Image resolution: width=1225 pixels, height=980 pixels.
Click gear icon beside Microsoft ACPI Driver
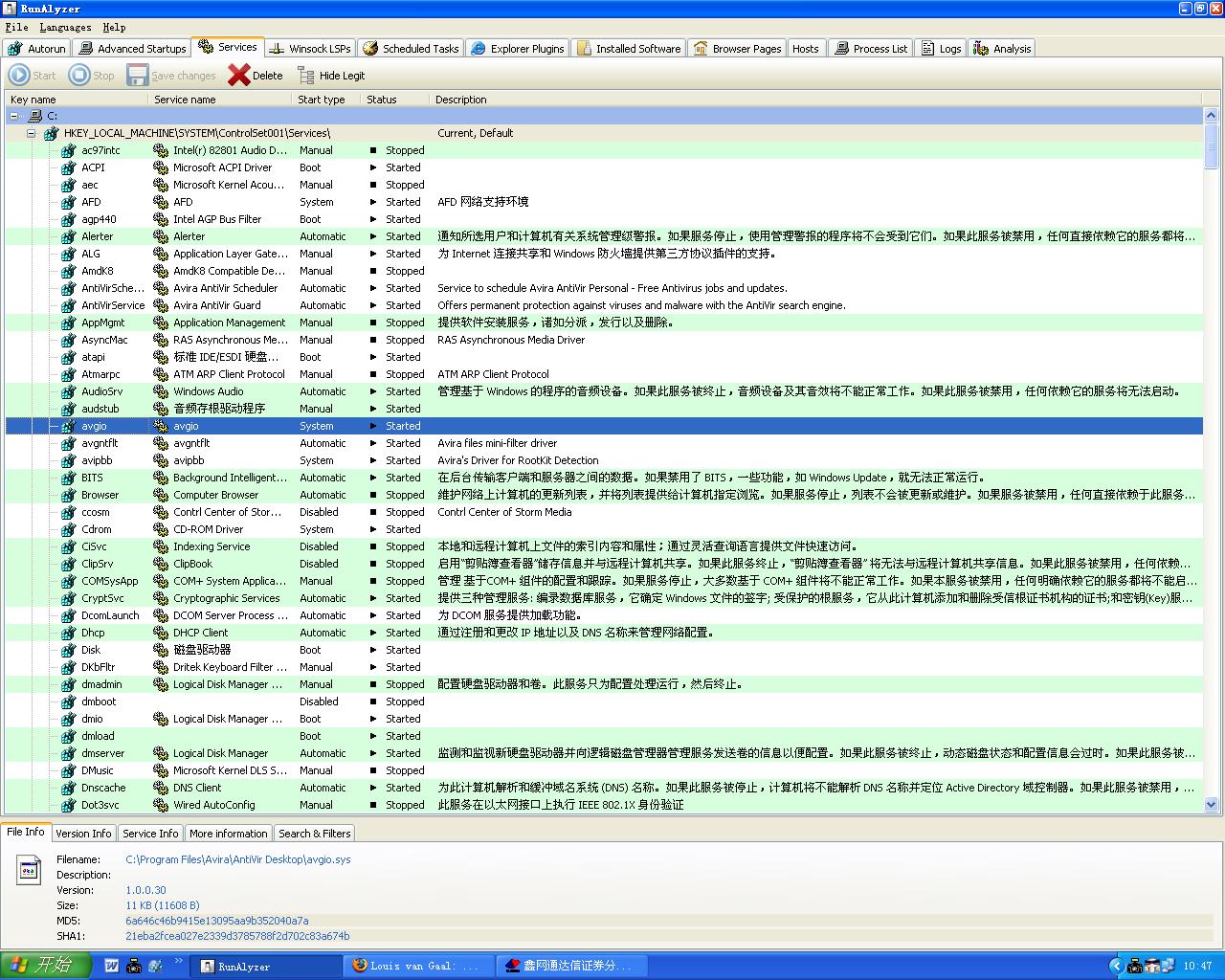click(x=161, y=167)
